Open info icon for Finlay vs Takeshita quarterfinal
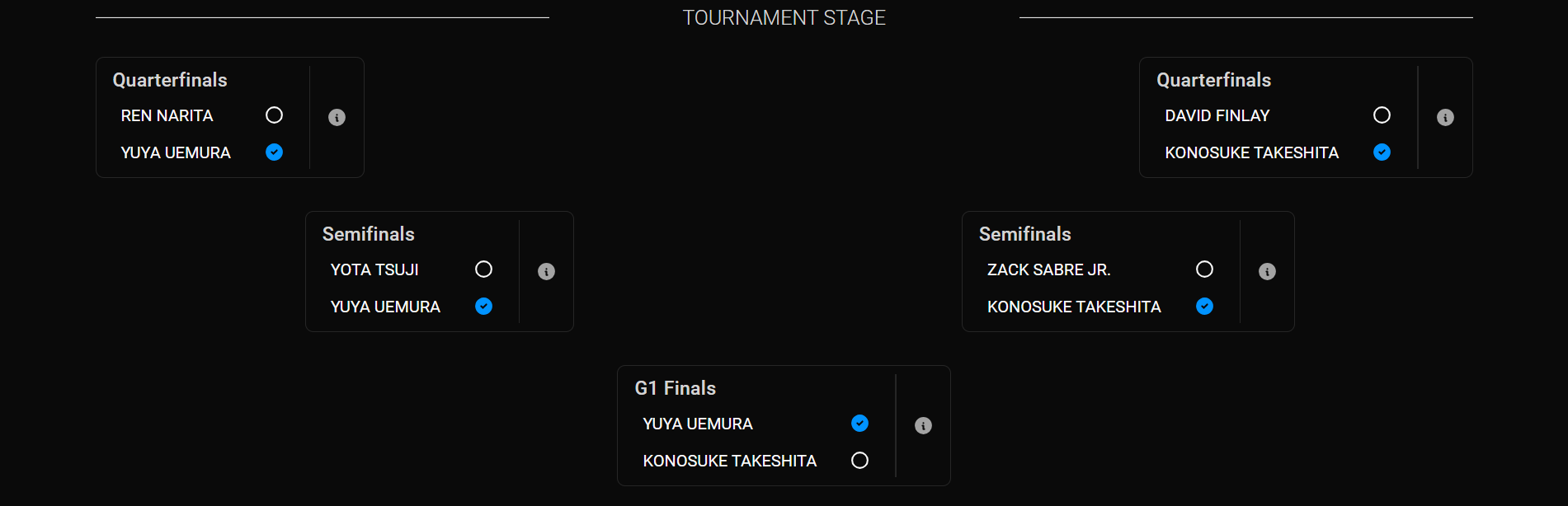This screenshot has height=506, width=1568. click(x=1445, y=118)
